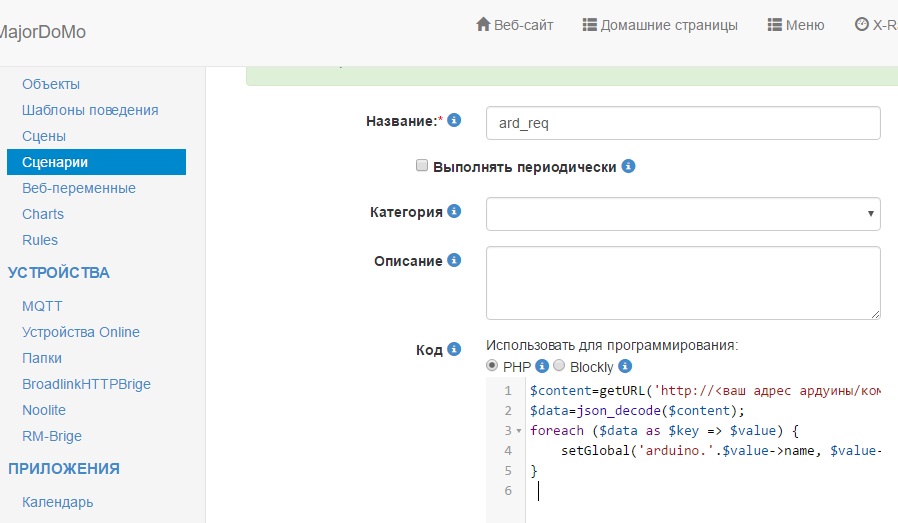Viewport: 898px width, 523px height.
Task: Click home icon for Веб-сайт
Action: (x=483, y=25)
